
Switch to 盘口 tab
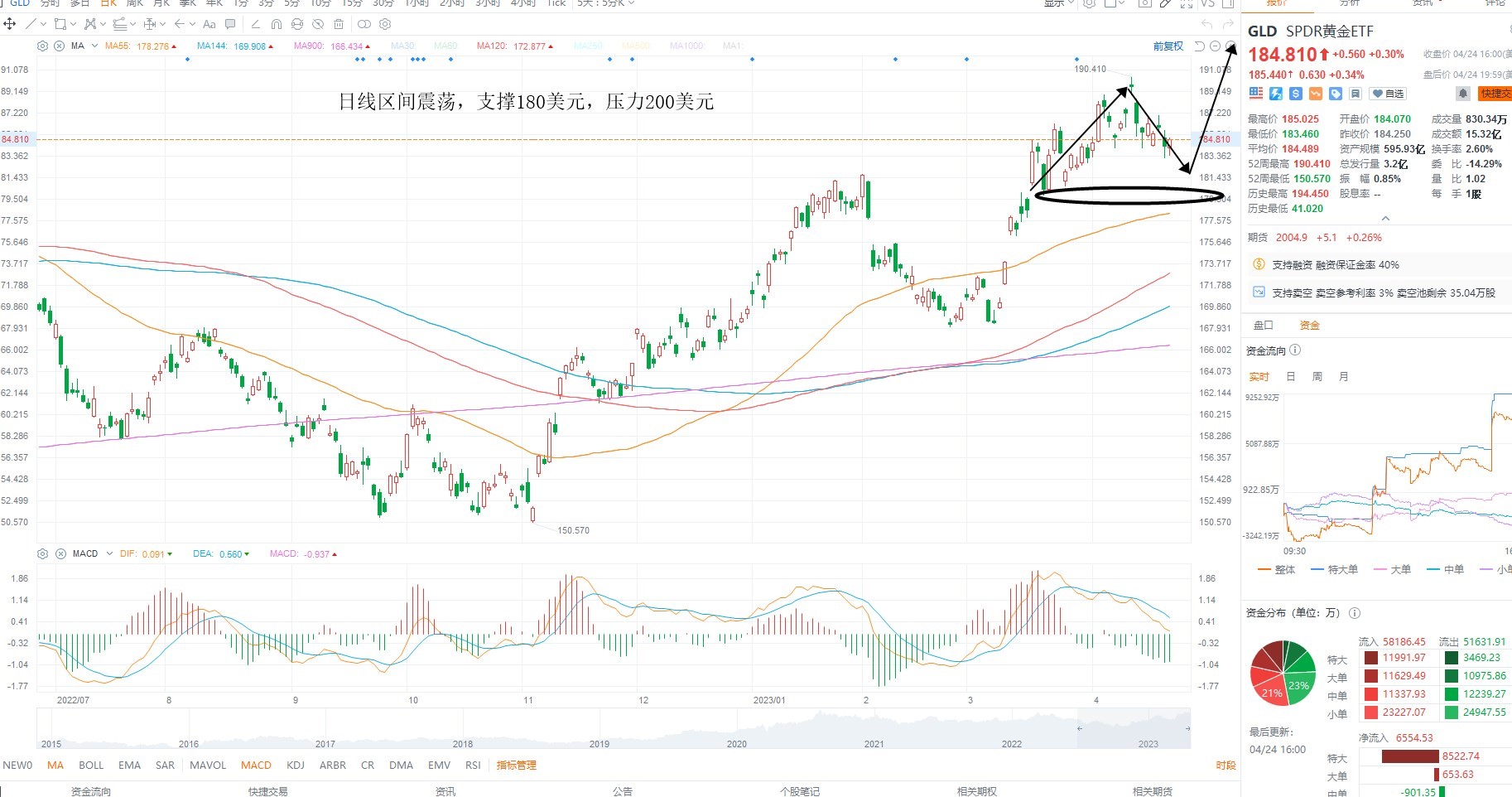coord(1264,326)
